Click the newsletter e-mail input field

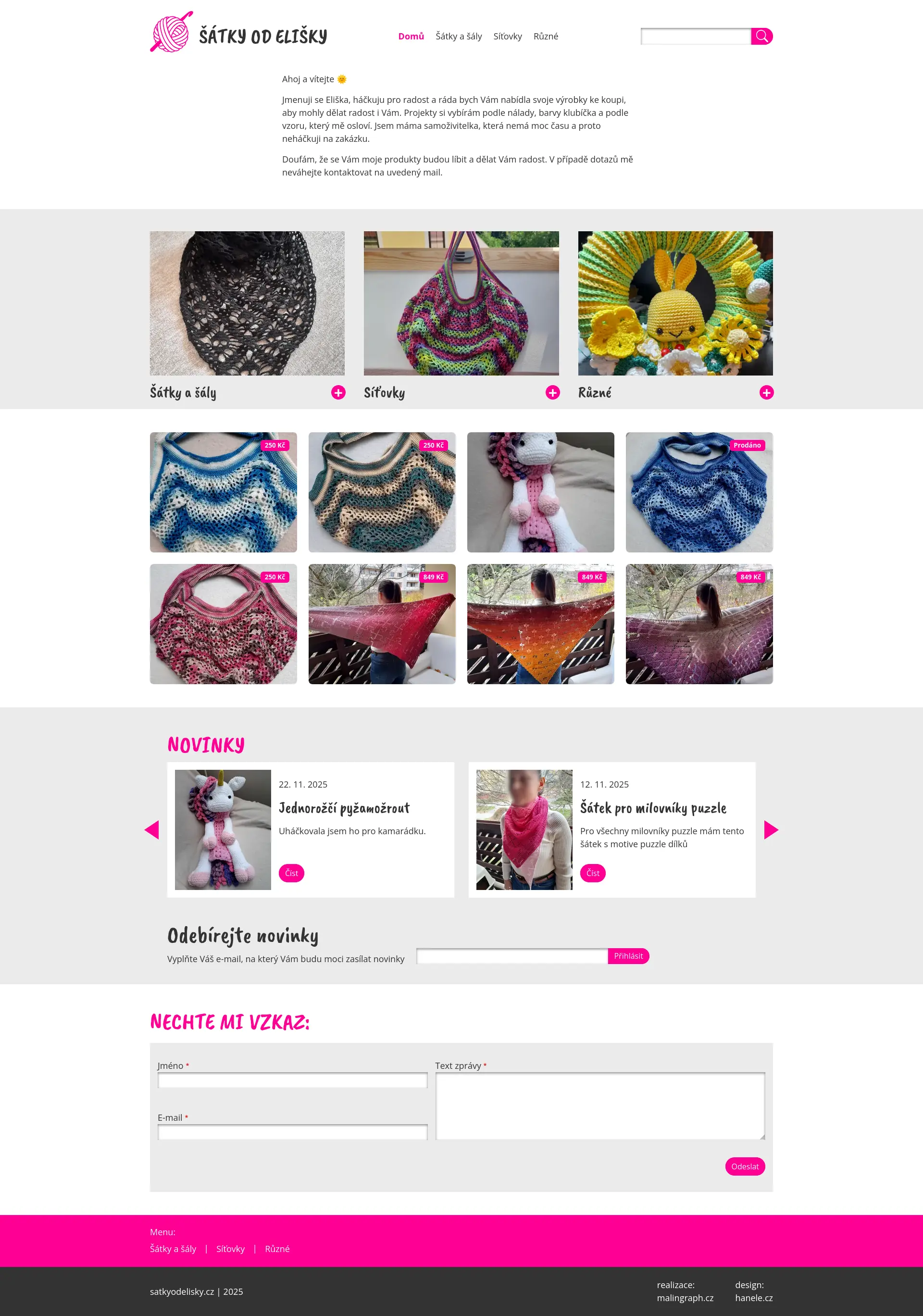tap(511, 956)
